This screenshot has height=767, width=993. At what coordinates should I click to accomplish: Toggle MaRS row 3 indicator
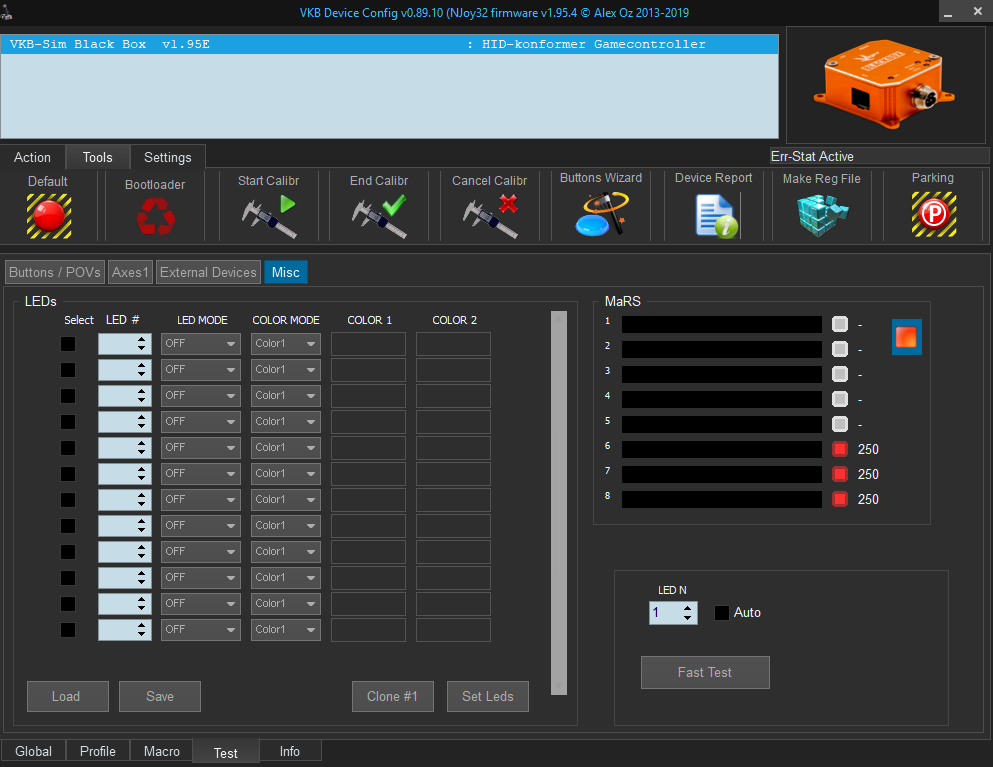click(840, 374)
